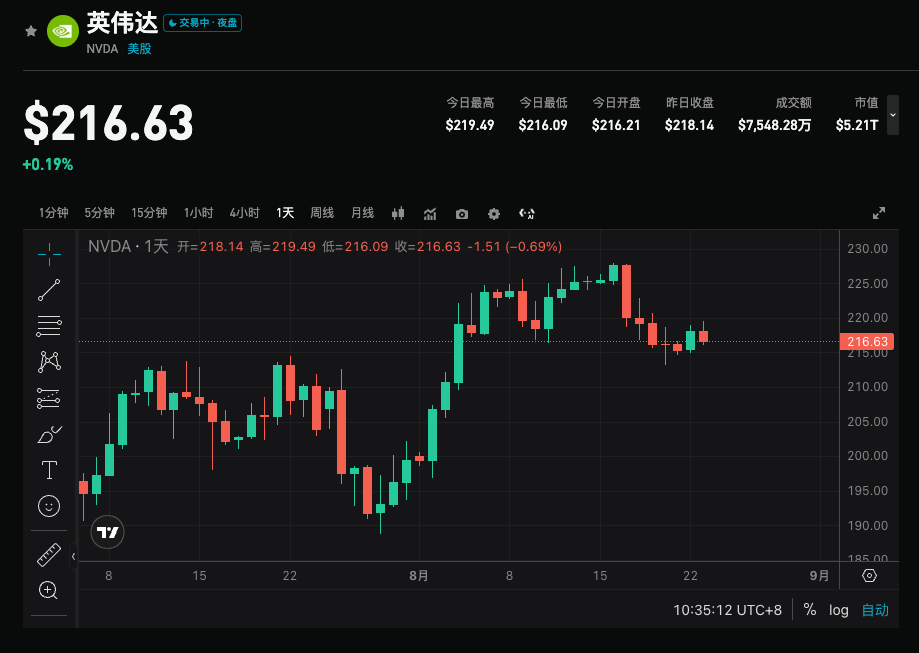Click today's low value $216.09
This screenshot has width=919, height=653.
tap(543, 125)
